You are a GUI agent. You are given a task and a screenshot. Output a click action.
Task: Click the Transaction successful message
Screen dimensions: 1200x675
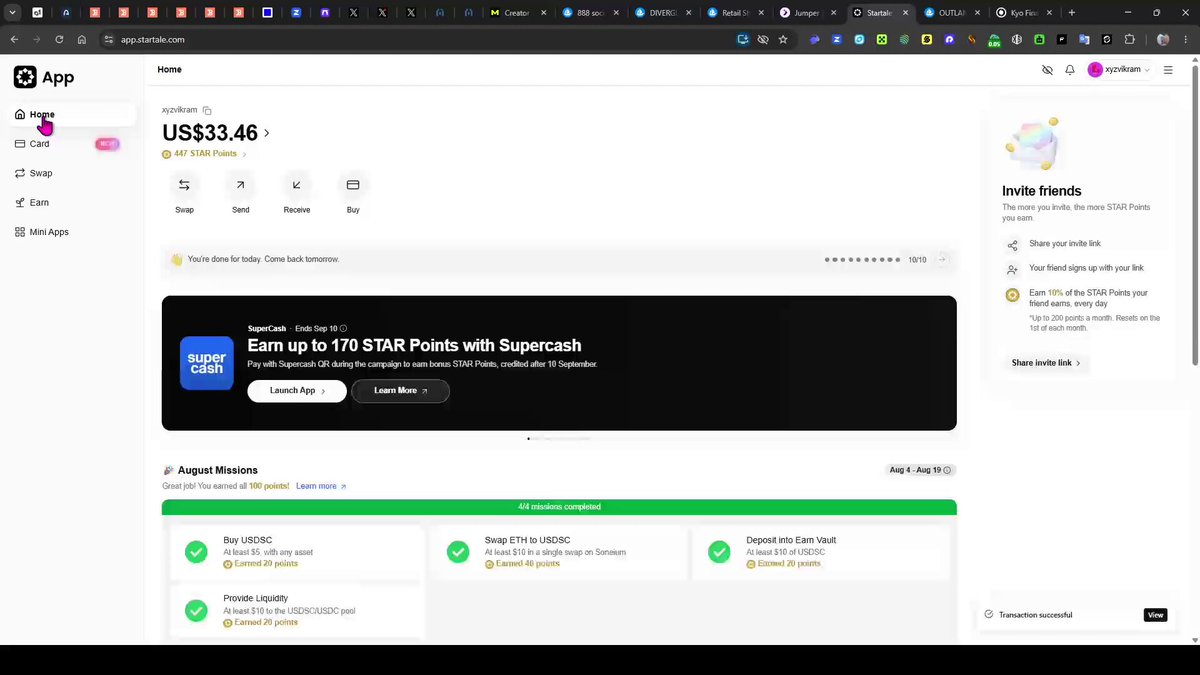1035,615
